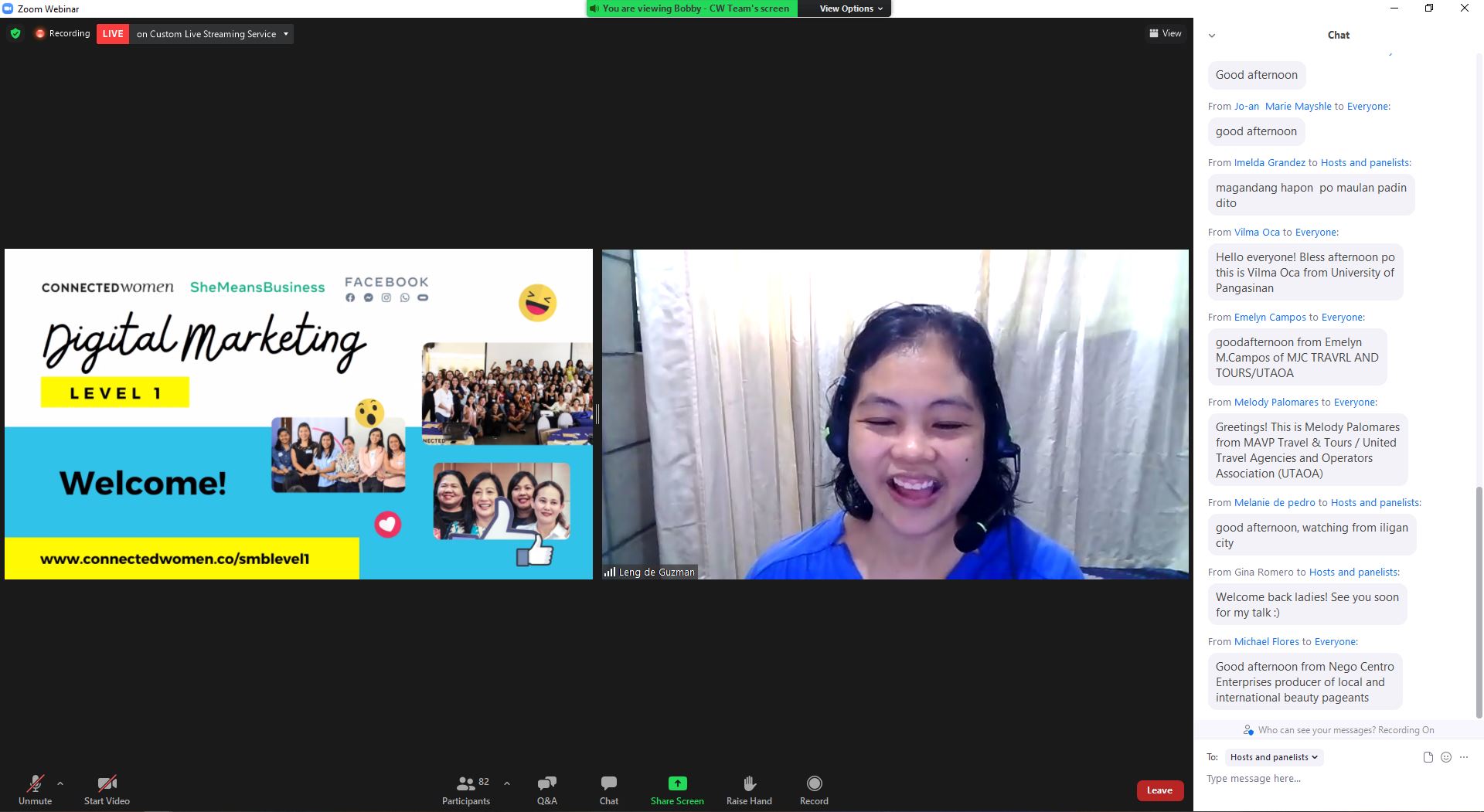This screenshot has height=812, width=1484.
Task: Click sender name 'Melody Palomares'
Action: pyautogui.click(x=1276, y=403)
